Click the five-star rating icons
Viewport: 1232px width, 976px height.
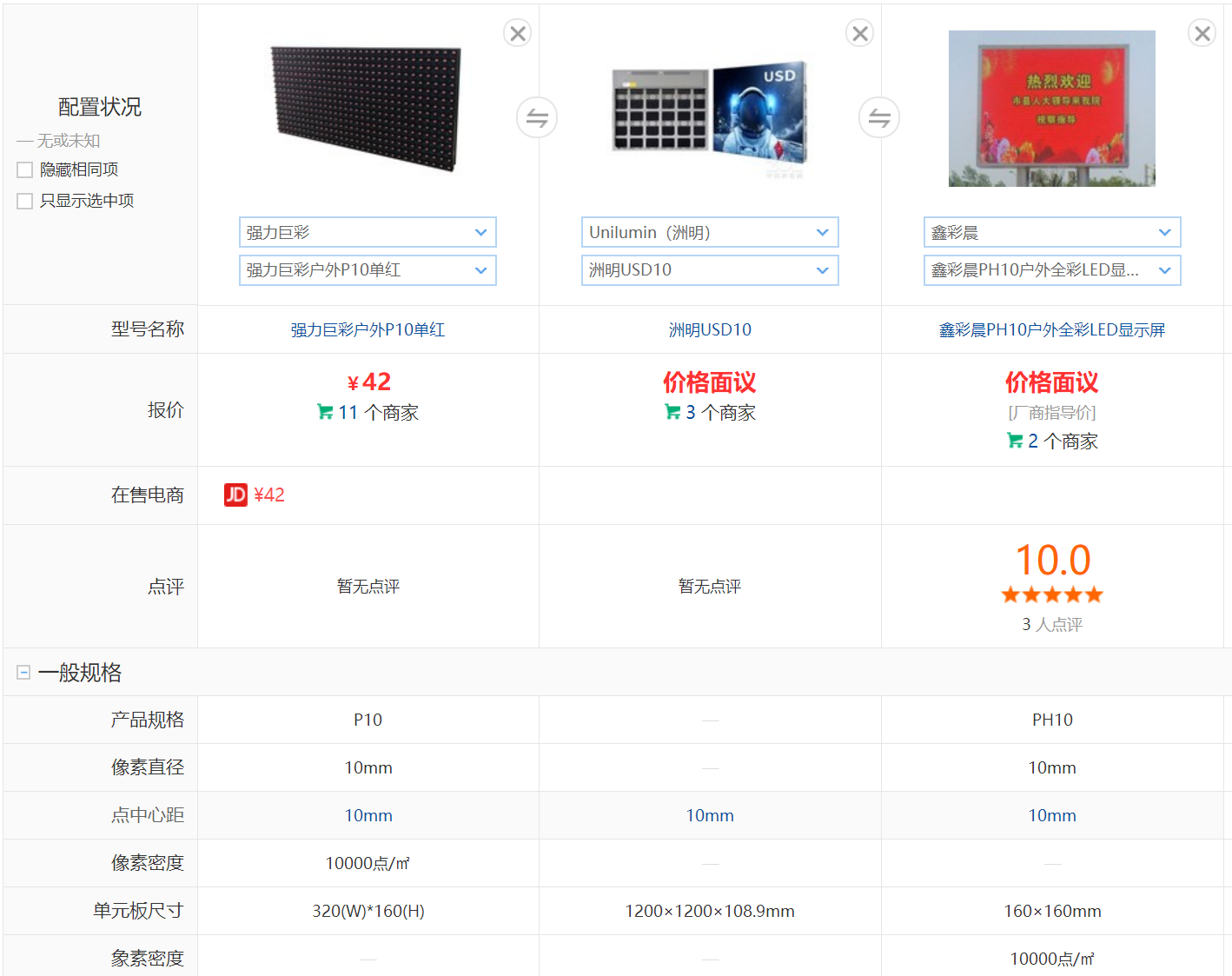1052,594
